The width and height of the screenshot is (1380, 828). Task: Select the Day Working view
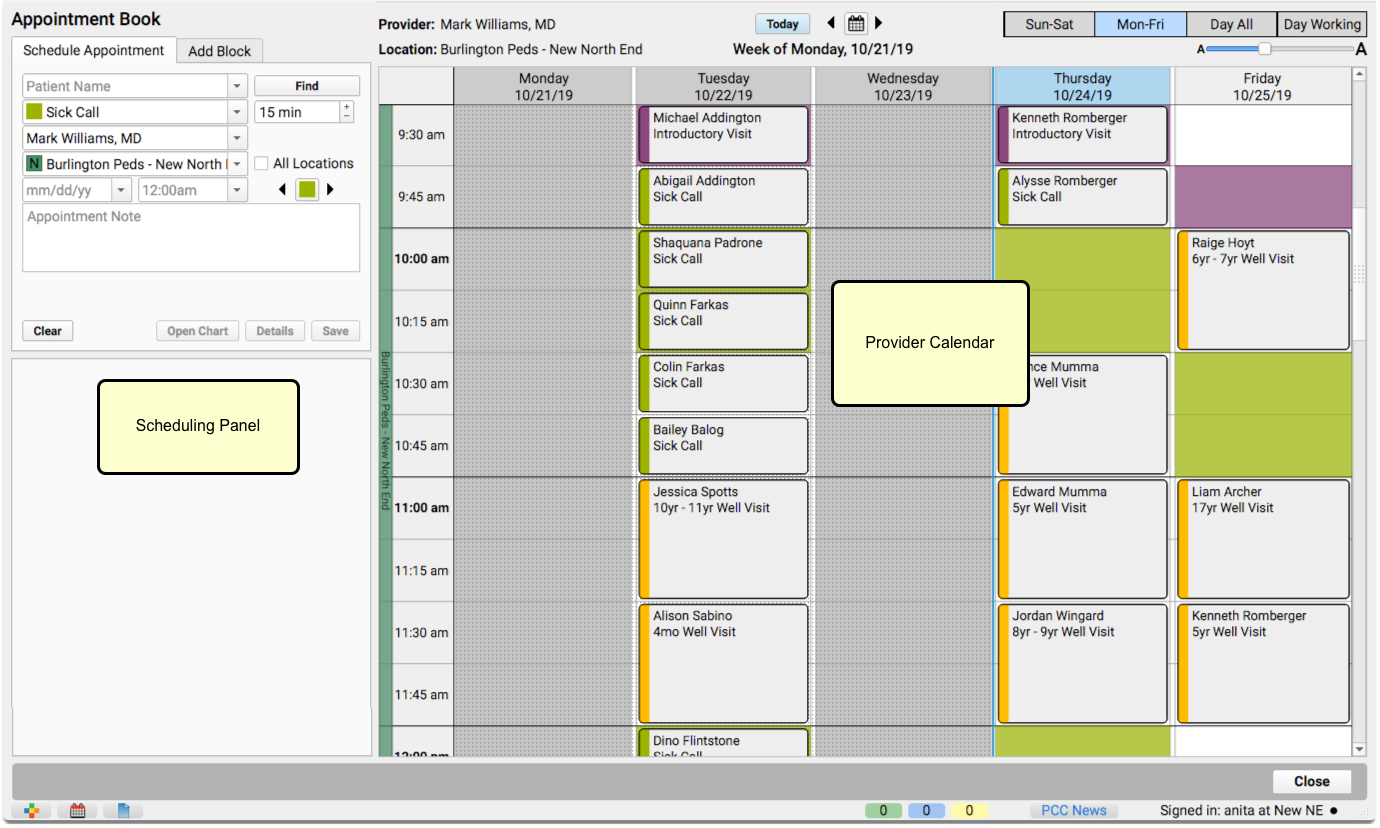click(1322, 24)
